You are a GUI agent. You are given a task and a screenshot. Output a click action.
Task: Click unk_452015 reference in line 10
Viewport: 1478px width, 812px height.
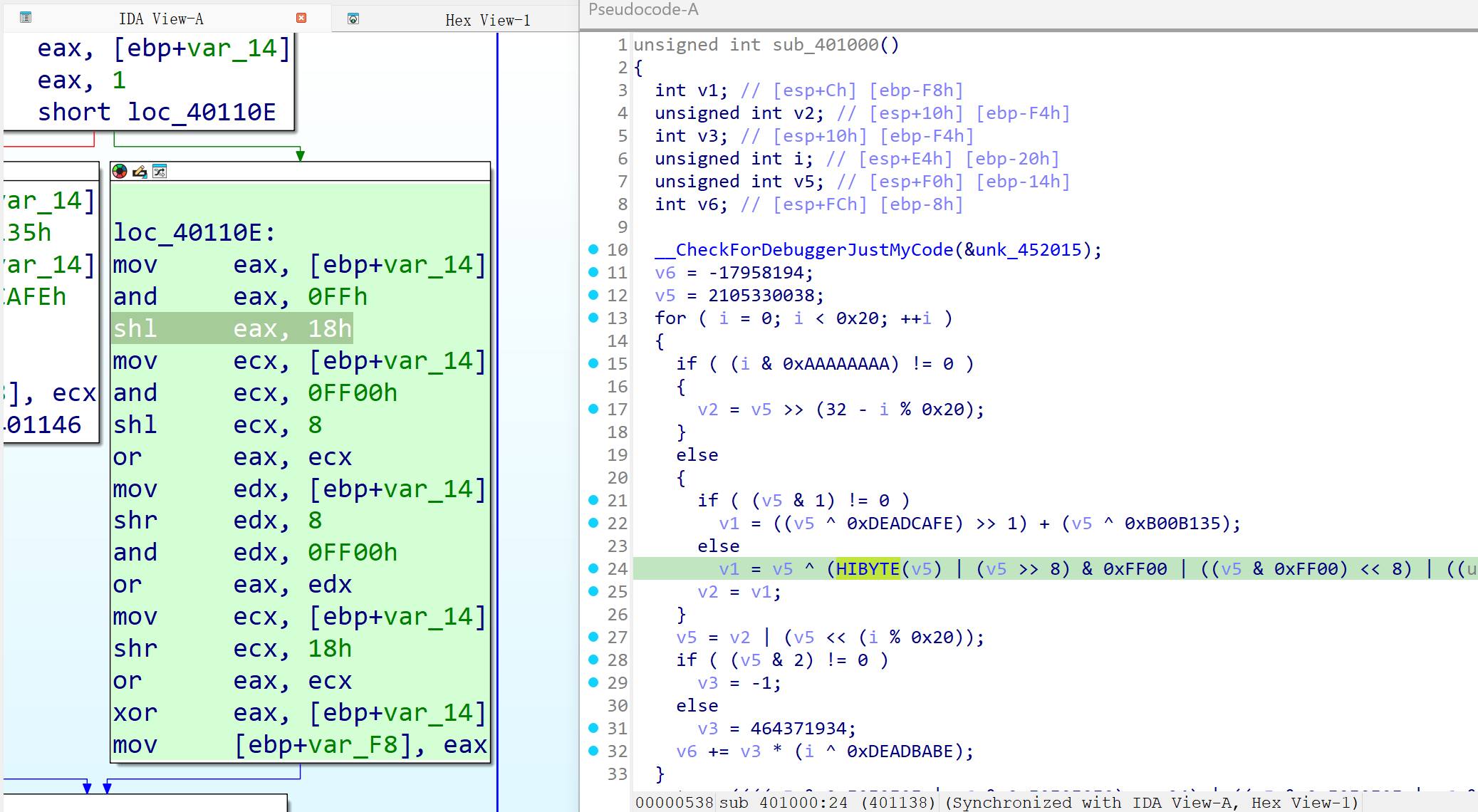point(1028,249)
